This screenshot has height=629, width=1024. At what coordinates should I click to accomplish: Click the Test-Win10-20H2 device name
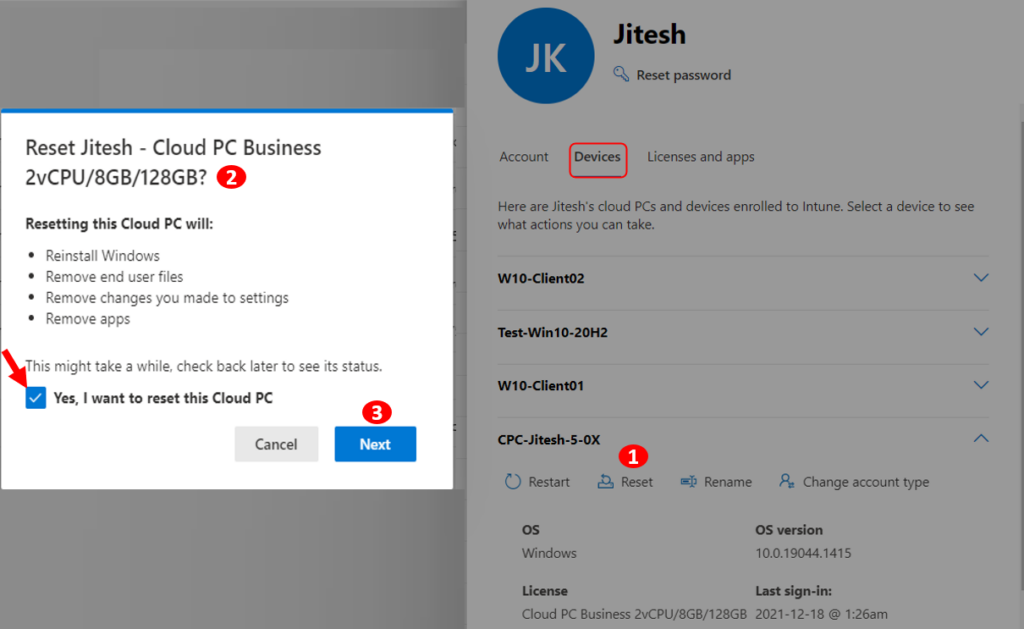click(552, 332)
